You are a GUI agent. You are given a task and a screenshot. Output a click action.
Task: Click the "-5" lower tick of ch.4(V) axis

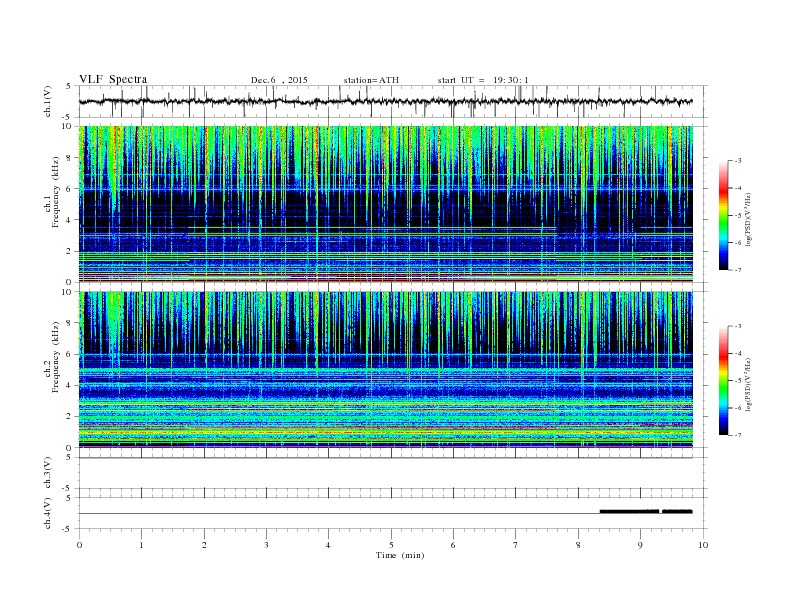tap(68, 529)
